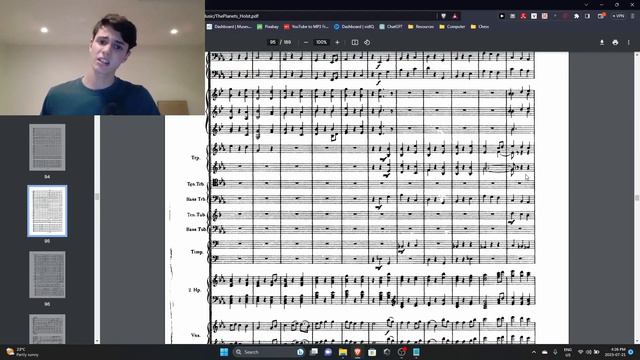The height and width of the screenshot is (360, 640).
Task: Open the YouTube to MP3 bookmark
Action: (x=306, y=27)
